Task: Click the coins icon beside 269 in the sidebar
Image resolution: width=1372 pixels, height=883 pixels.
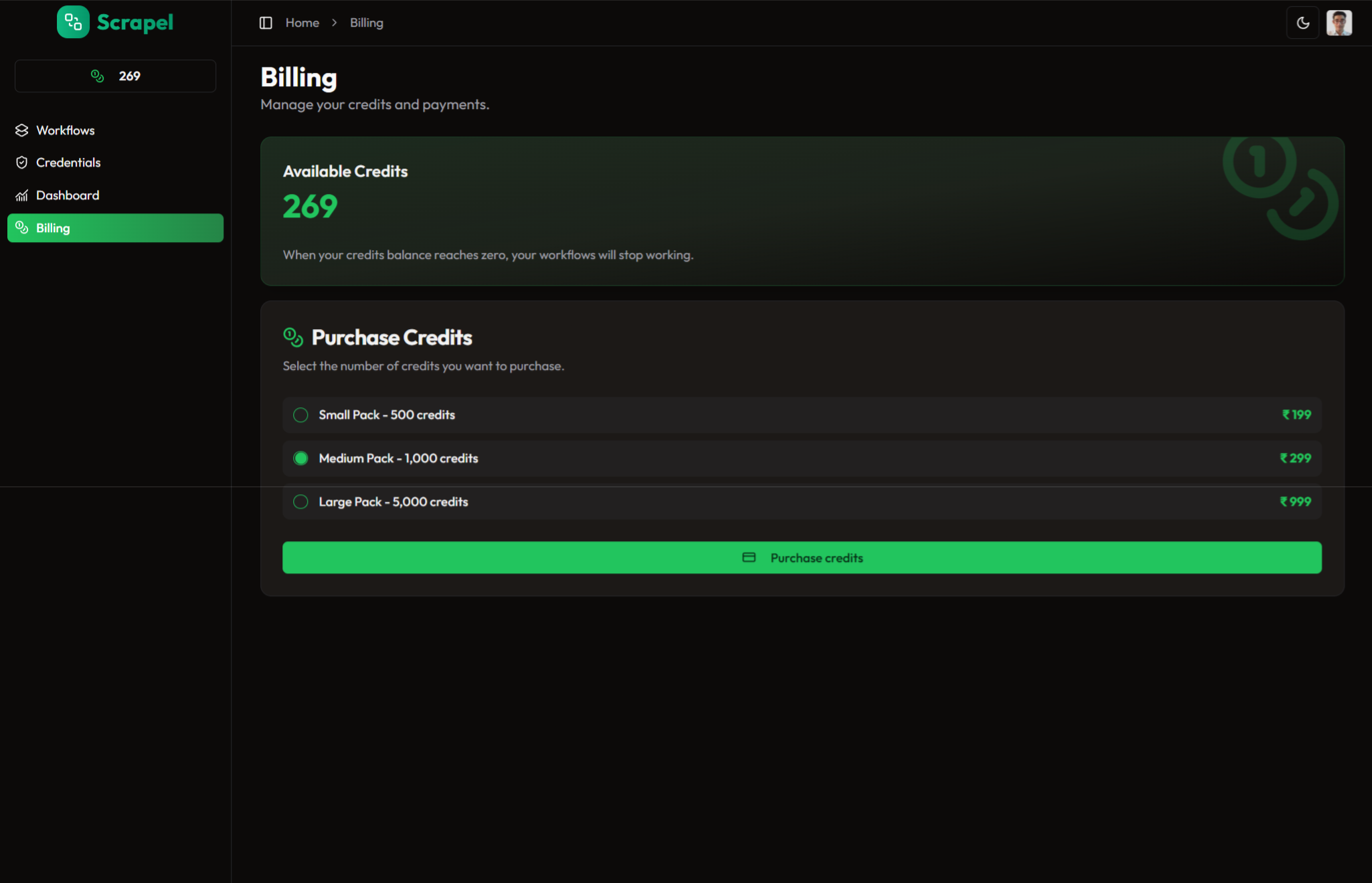Action: click(x=98, y=76)
